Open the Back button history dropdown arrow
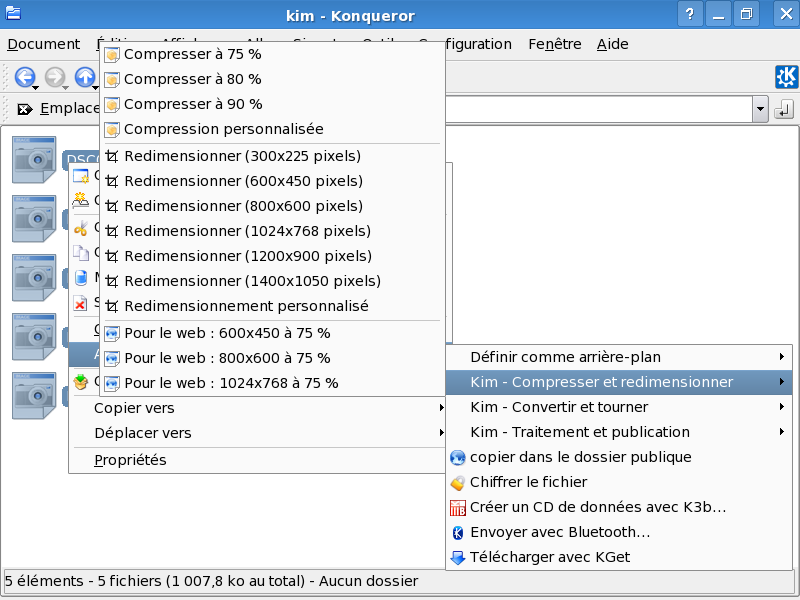 (x=36, y=88)
